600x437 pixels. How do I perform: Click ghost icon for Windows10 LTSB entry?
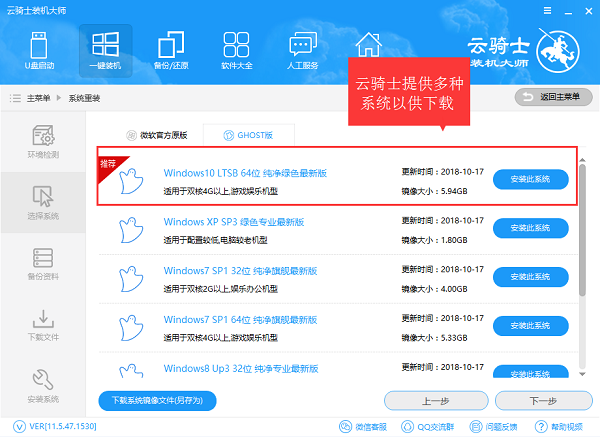(x=131, y=181)
